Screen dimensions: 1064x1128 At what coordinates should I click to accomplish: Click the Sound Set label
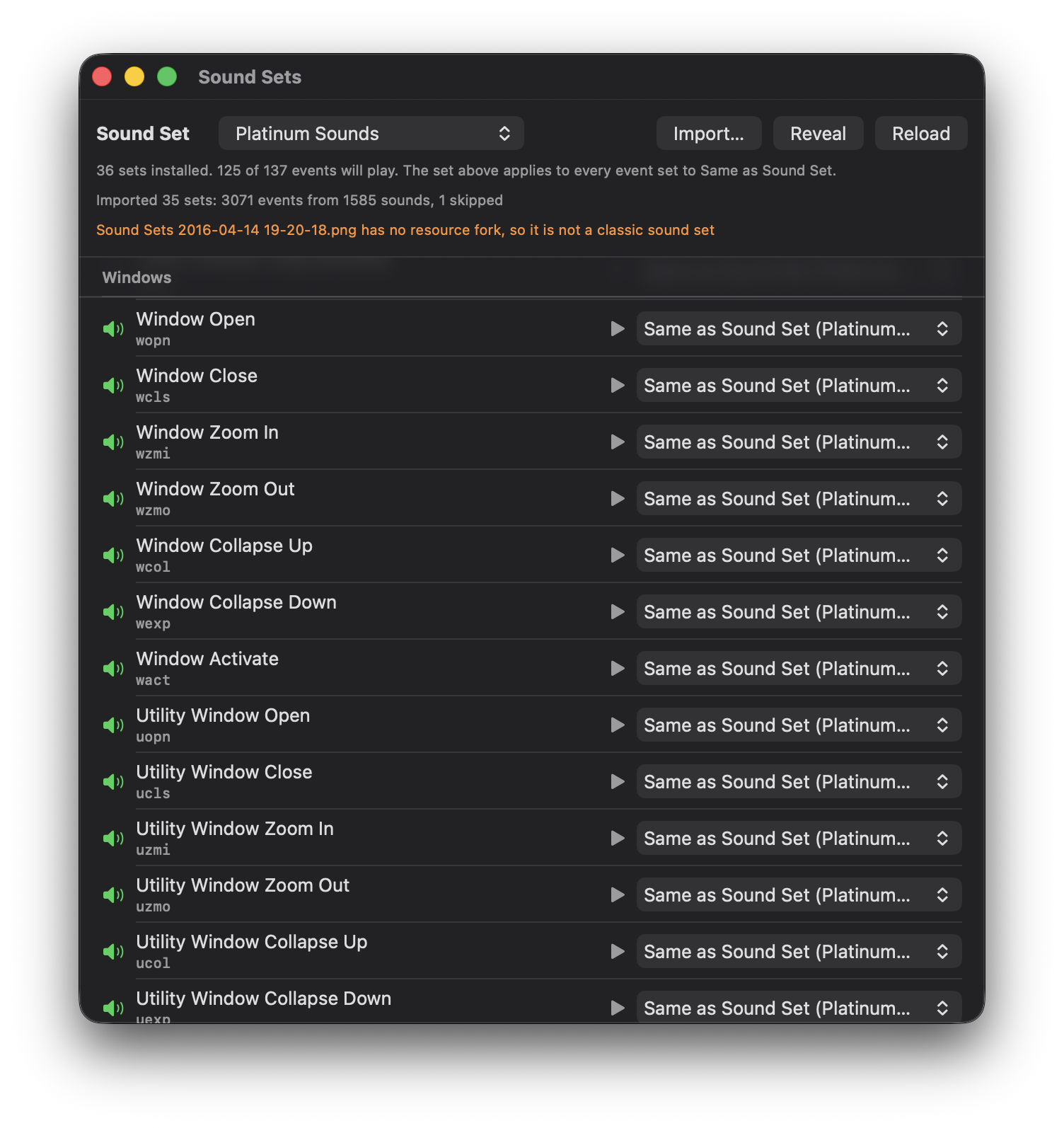(x=143, y=134)
